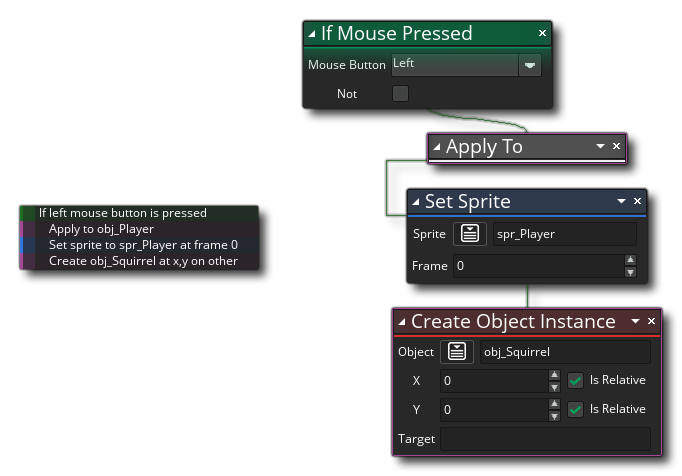Select 'Apply to obj_Player' summary line
The image size is (682, 476).
101,229
